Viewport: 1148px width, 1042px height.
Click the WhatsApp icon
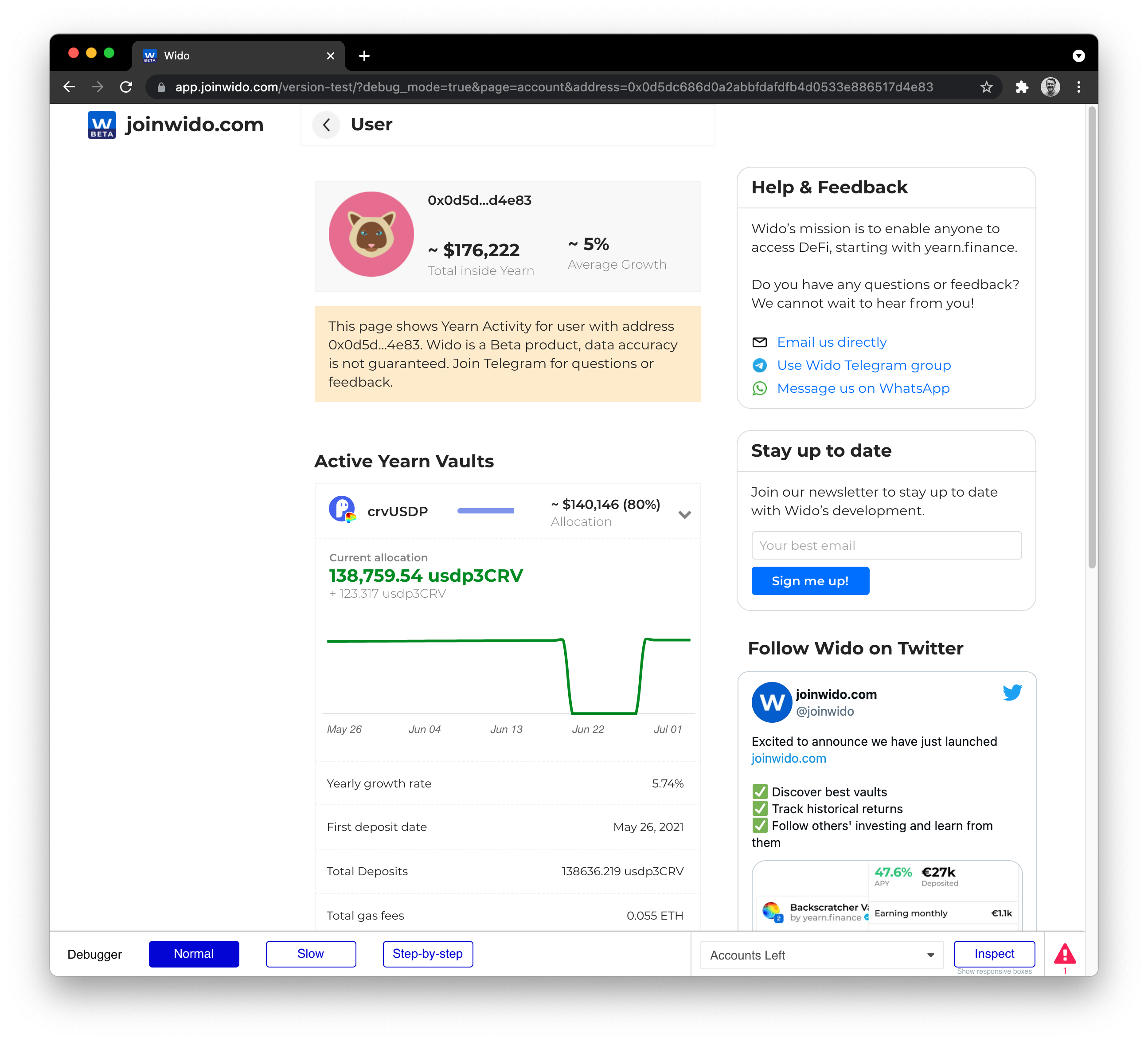tap(760, 388)
